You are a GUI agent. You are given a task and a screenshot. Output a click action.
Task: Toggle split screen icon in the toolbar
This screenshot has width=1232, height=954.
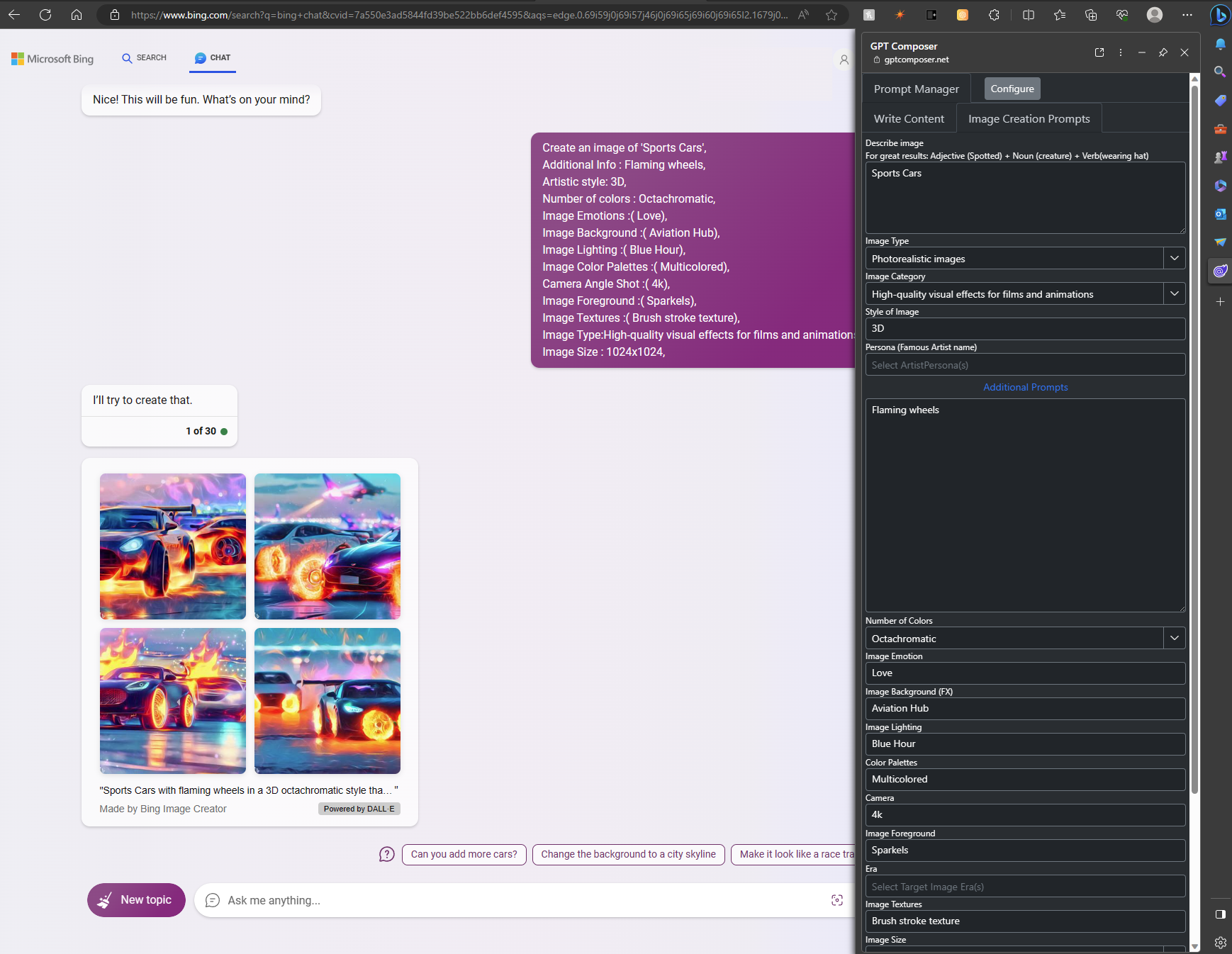[1028, 15]
